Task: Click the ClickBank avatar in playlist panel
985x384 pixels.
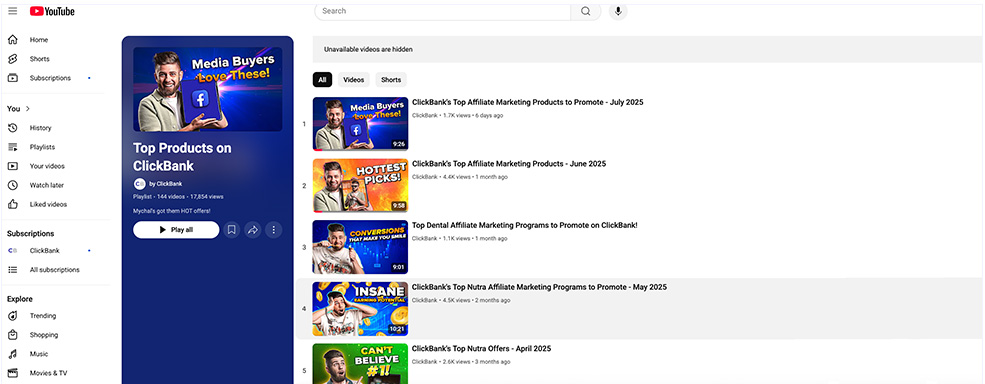Action: (x=139, y=184)
